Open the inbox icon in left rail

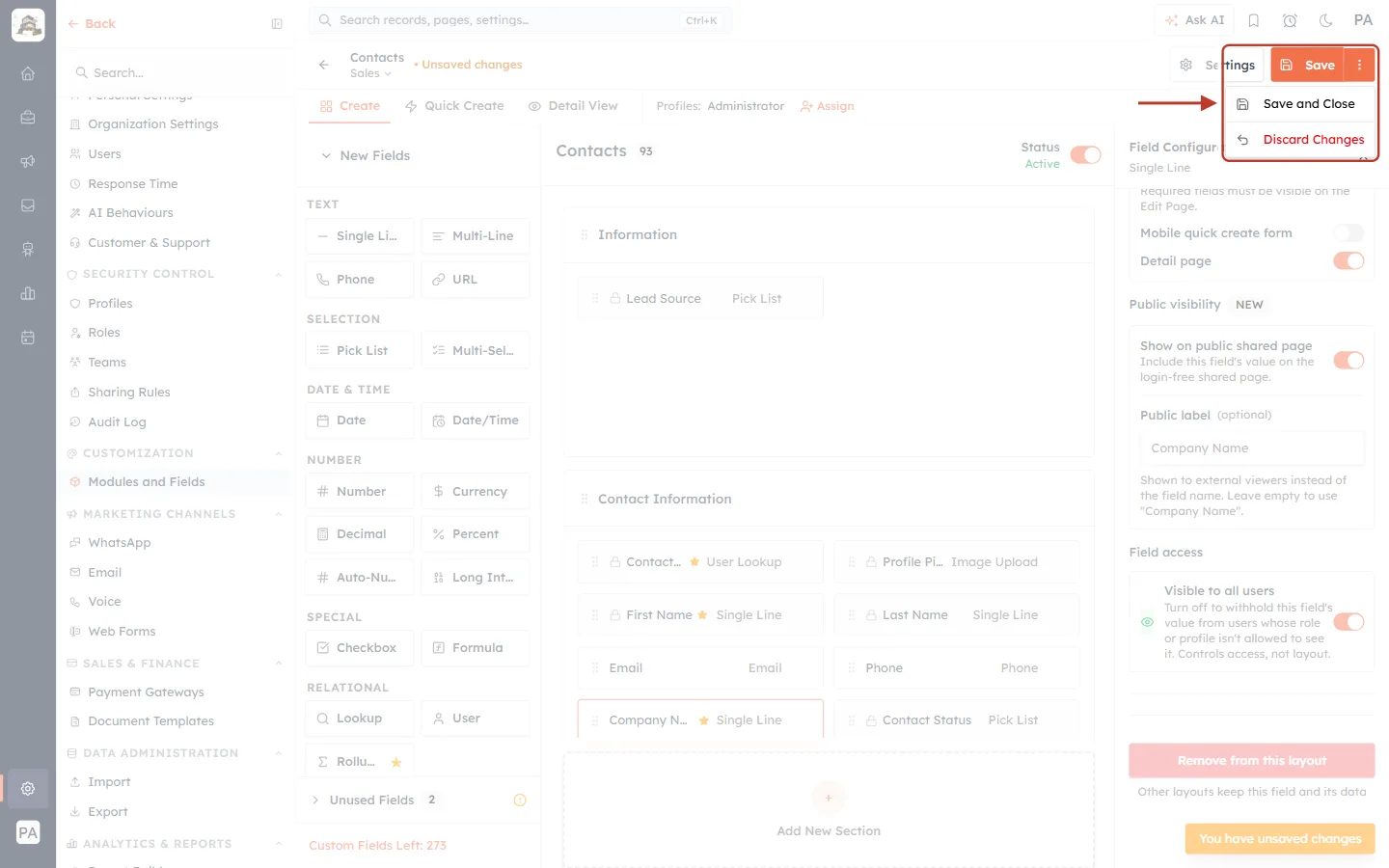28,205
